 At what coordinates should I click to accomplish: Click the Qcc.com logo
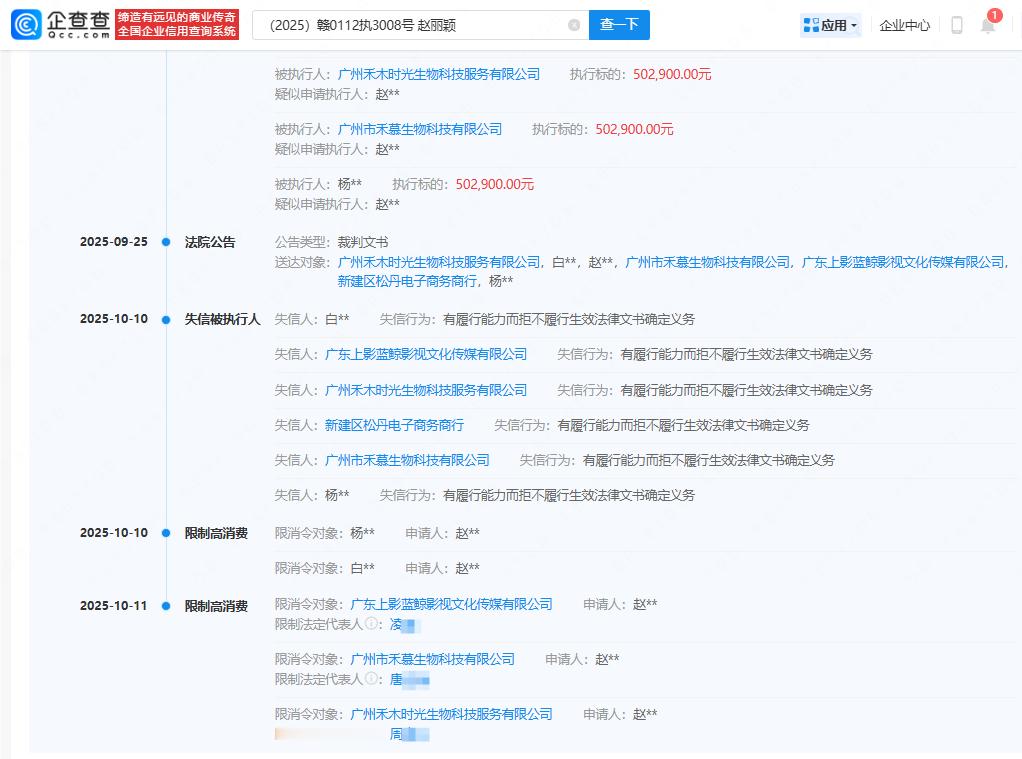click(x=61, y=24)
